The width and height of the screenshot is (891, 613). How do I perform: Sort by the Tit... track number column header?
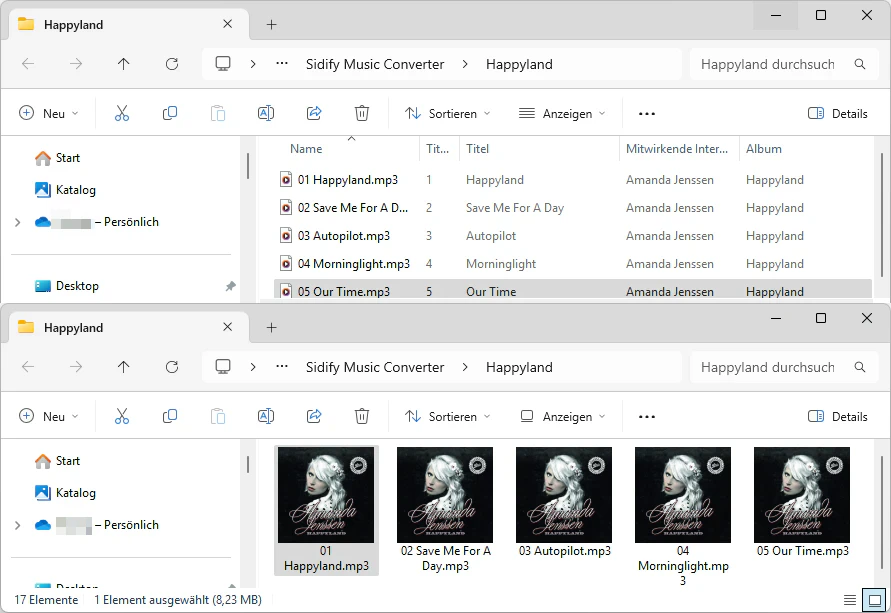coord(437,148)
